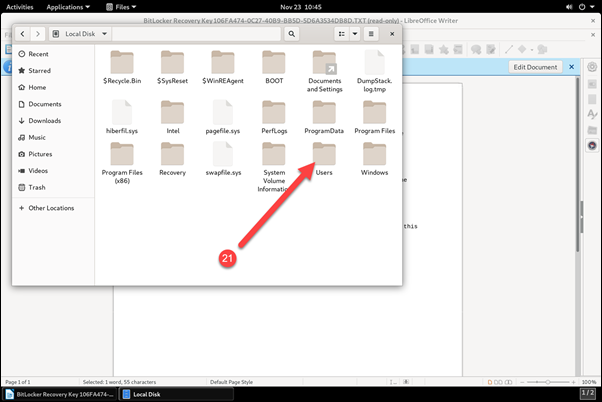Image resolution: width=602 pixels, height=402 pixels.
Task: Expand the Local Disk path dropdown
Action: tap(104, 34)
